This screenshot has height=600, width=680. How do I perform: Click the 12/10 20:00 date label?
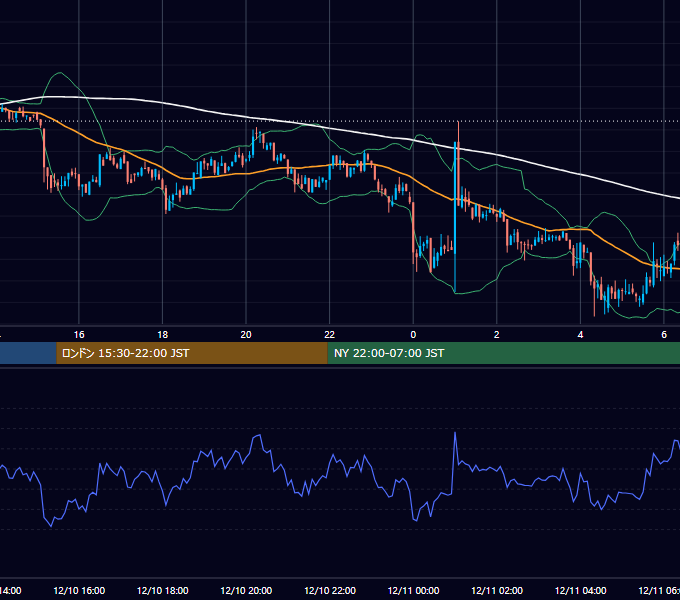coord(246,590)
